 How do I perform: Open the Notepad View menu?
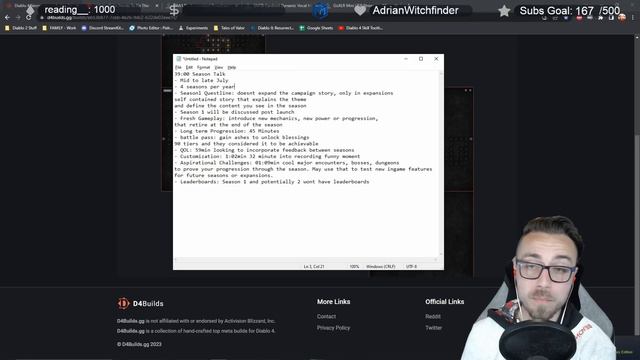219,67
